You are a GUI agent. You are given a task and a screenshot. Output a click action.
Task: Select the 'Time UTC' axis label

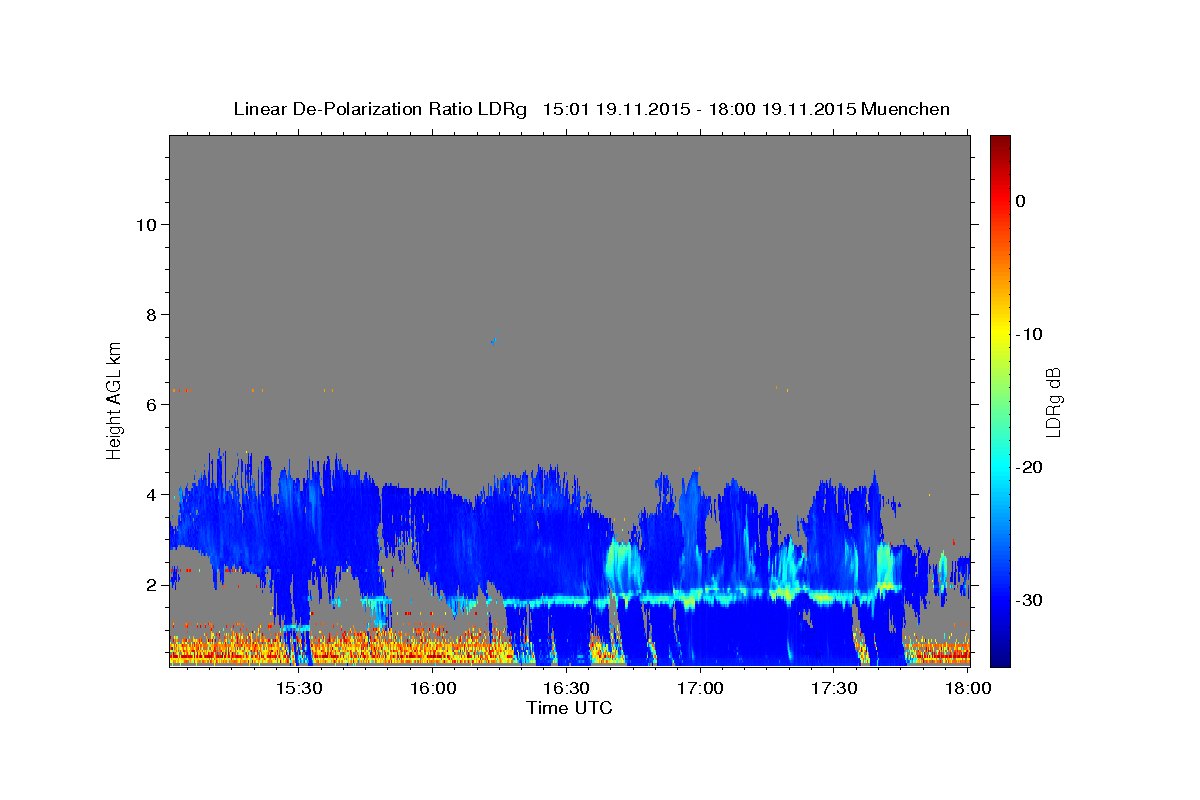click(x=569, y=708)
